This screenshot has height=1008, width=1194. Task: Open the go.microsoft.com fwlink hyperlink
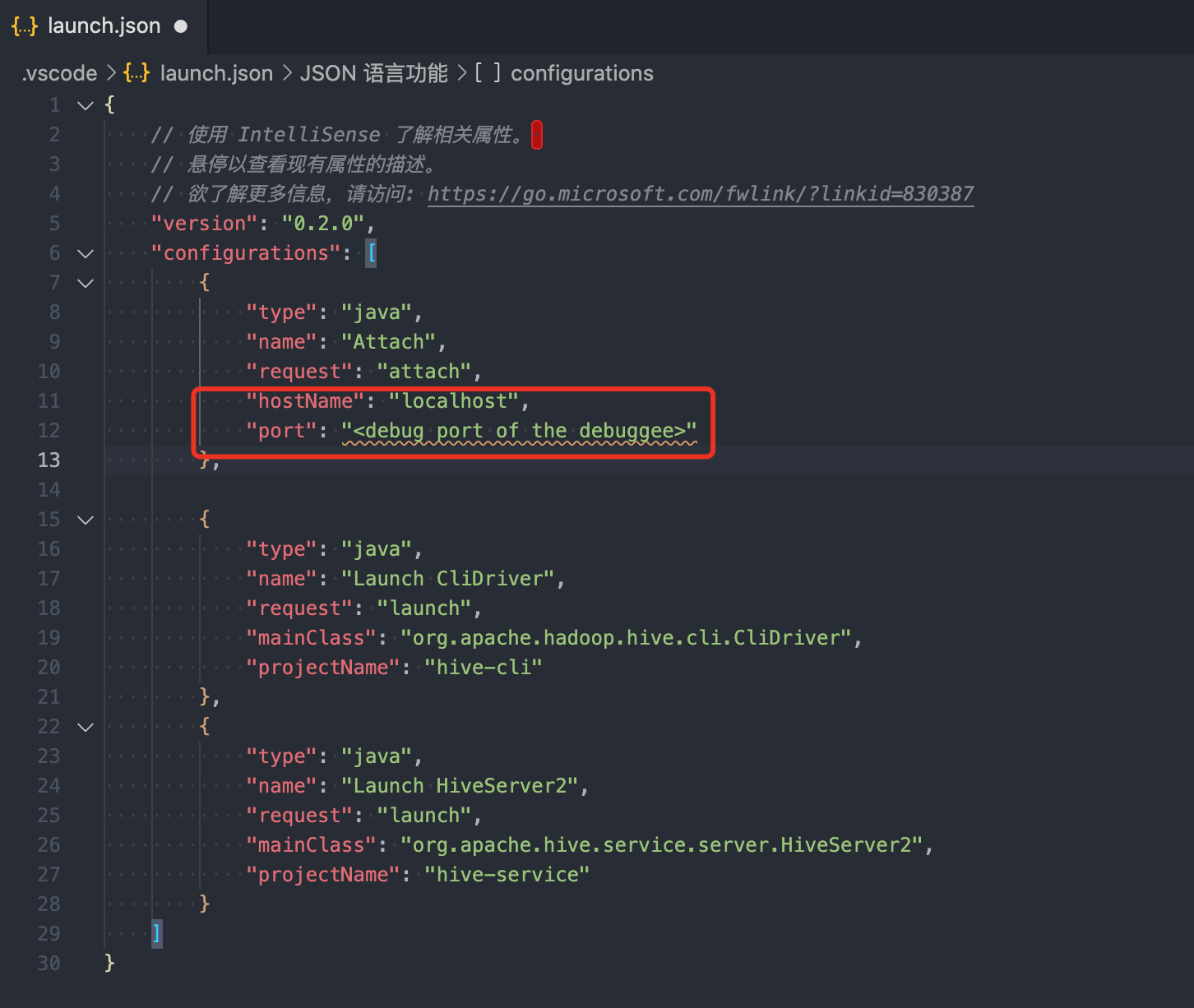(700, 194)
